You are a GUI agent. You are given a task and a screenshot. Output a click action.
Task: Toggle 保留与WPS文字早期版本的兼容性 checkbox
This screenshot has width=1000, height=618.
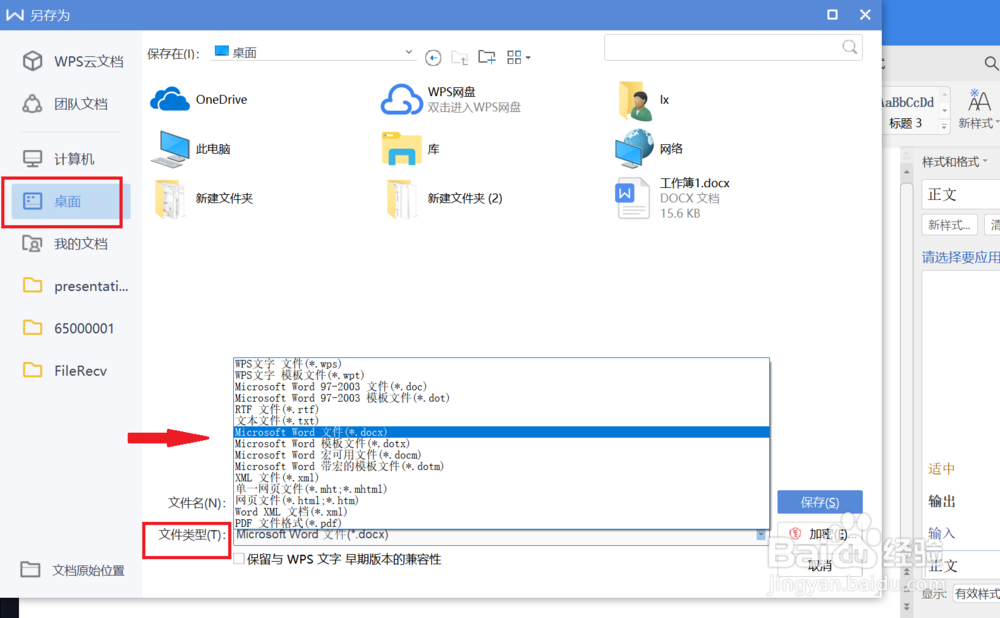[239, 559]
